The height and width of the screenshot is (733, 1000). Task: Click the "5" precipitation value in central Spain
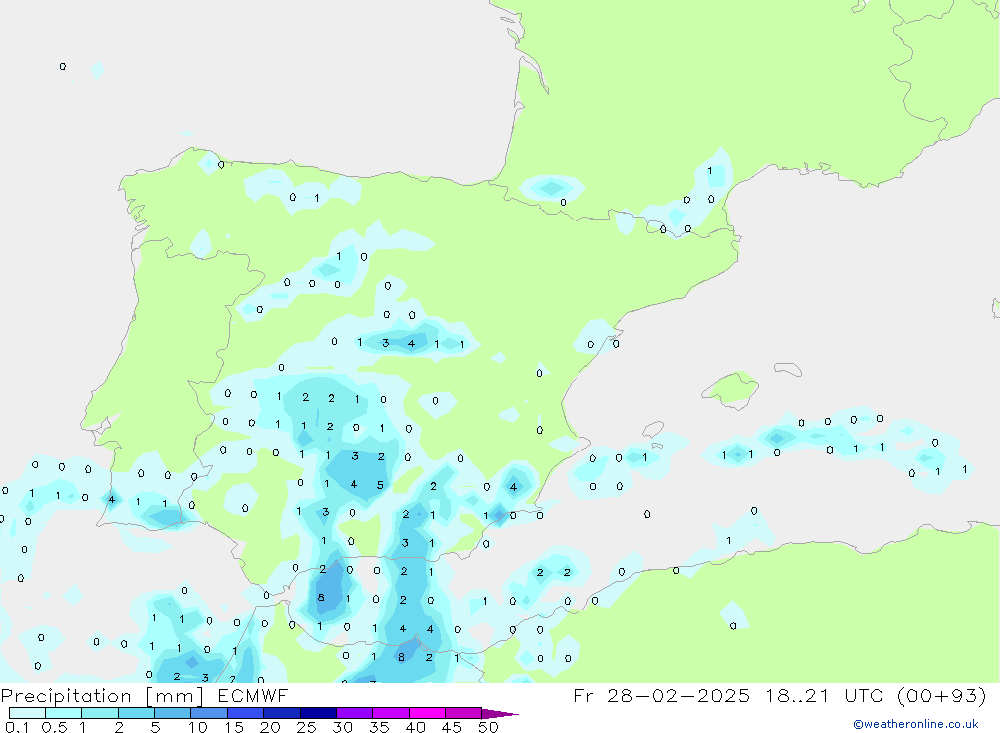coord(380,485)
